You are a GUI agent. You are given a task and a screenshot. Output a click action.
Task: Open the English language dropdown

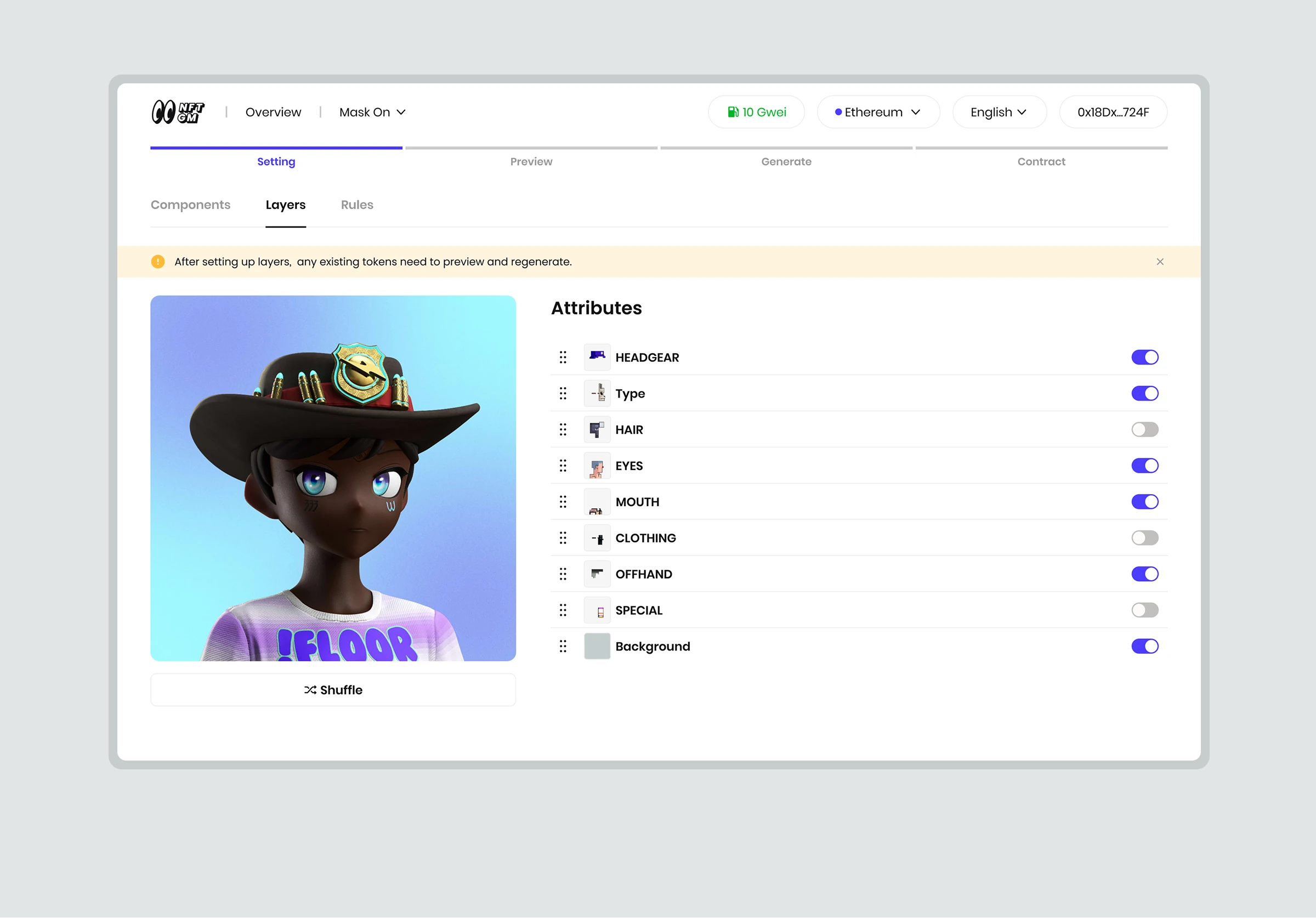click(x=999, y=112)
